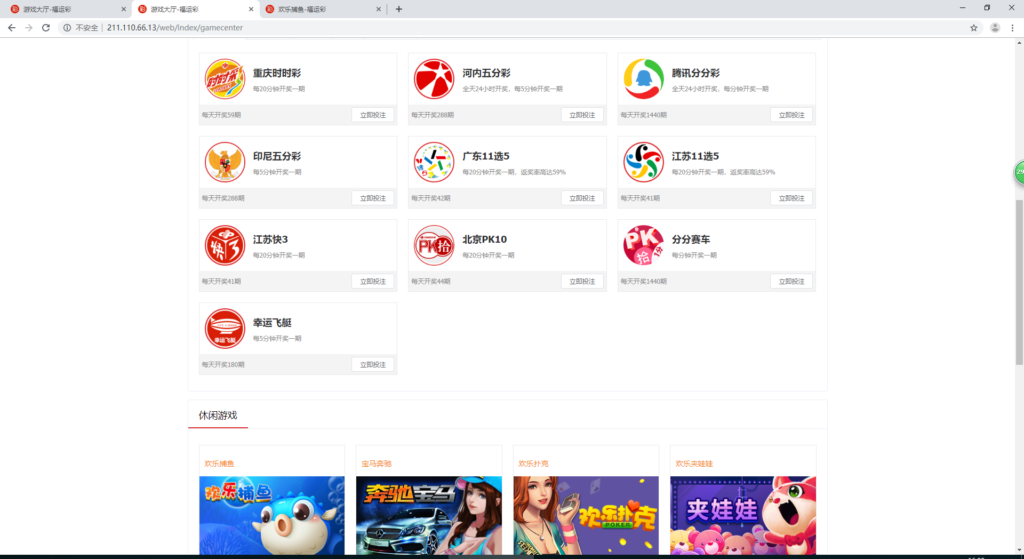The height and width of the screenshot is (559, 1024).
Task: Open the 北京PK10 logo icon
Action: pos(434,245)
